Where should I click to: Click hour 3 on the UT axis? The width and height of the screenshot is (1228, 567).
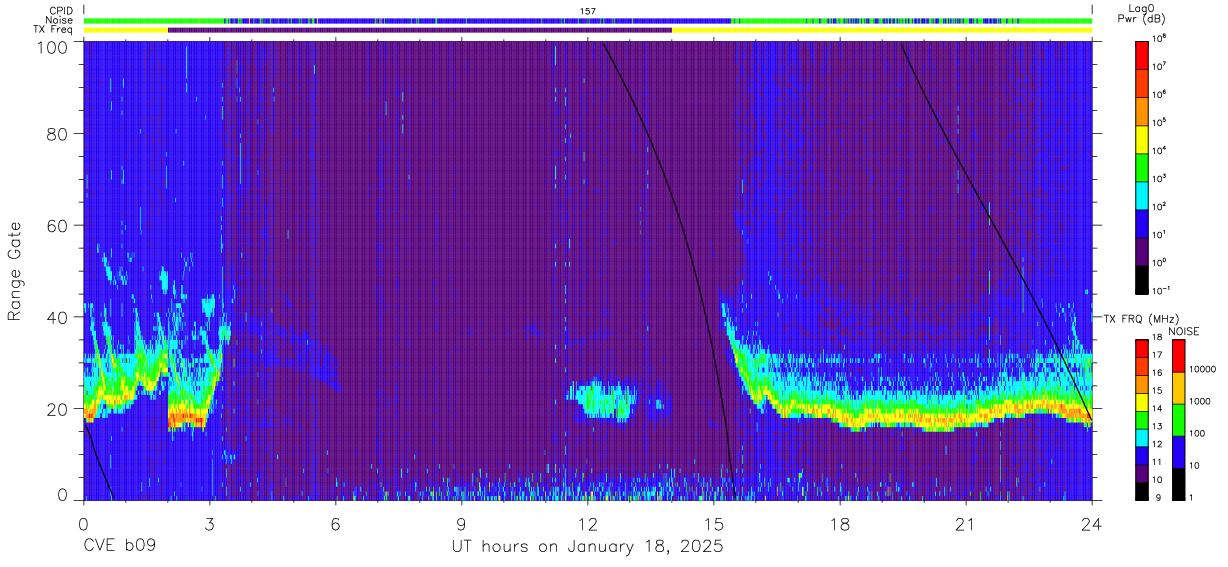click(210, 523)
